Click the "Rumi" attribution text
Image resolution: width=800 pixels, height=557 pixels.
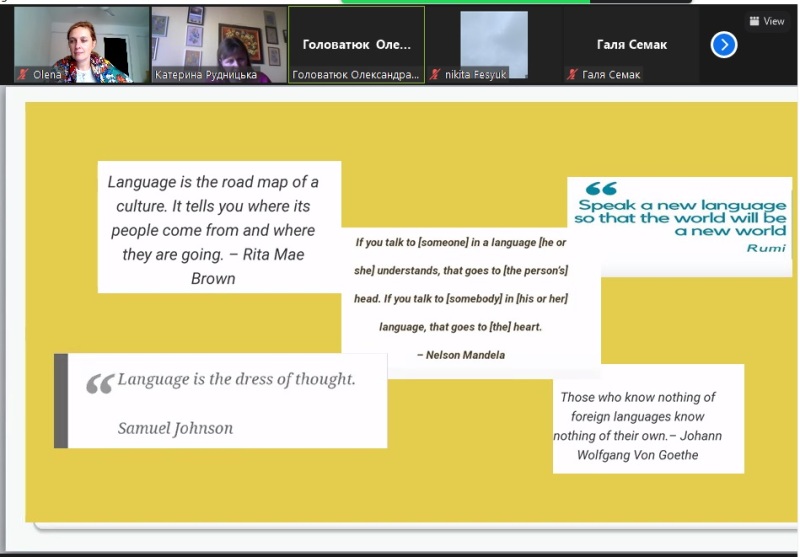pos(766,248)
